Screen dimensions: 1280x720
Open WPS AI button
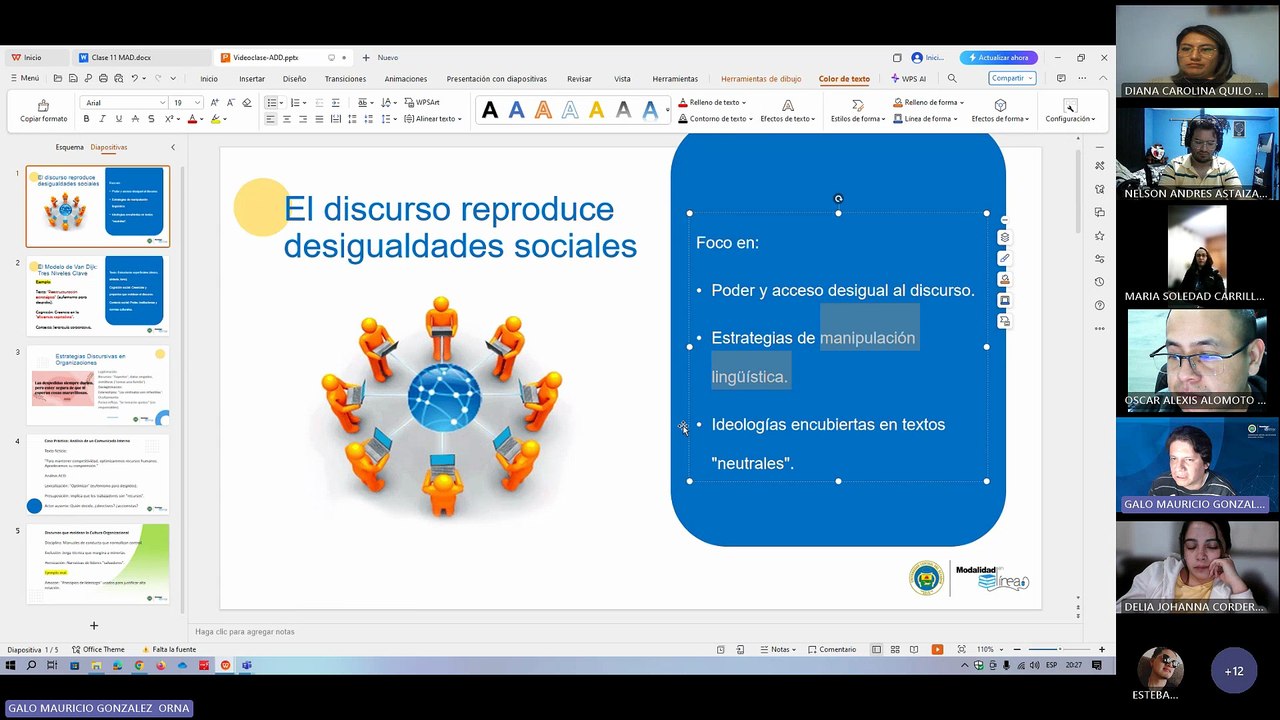[908, 79]
